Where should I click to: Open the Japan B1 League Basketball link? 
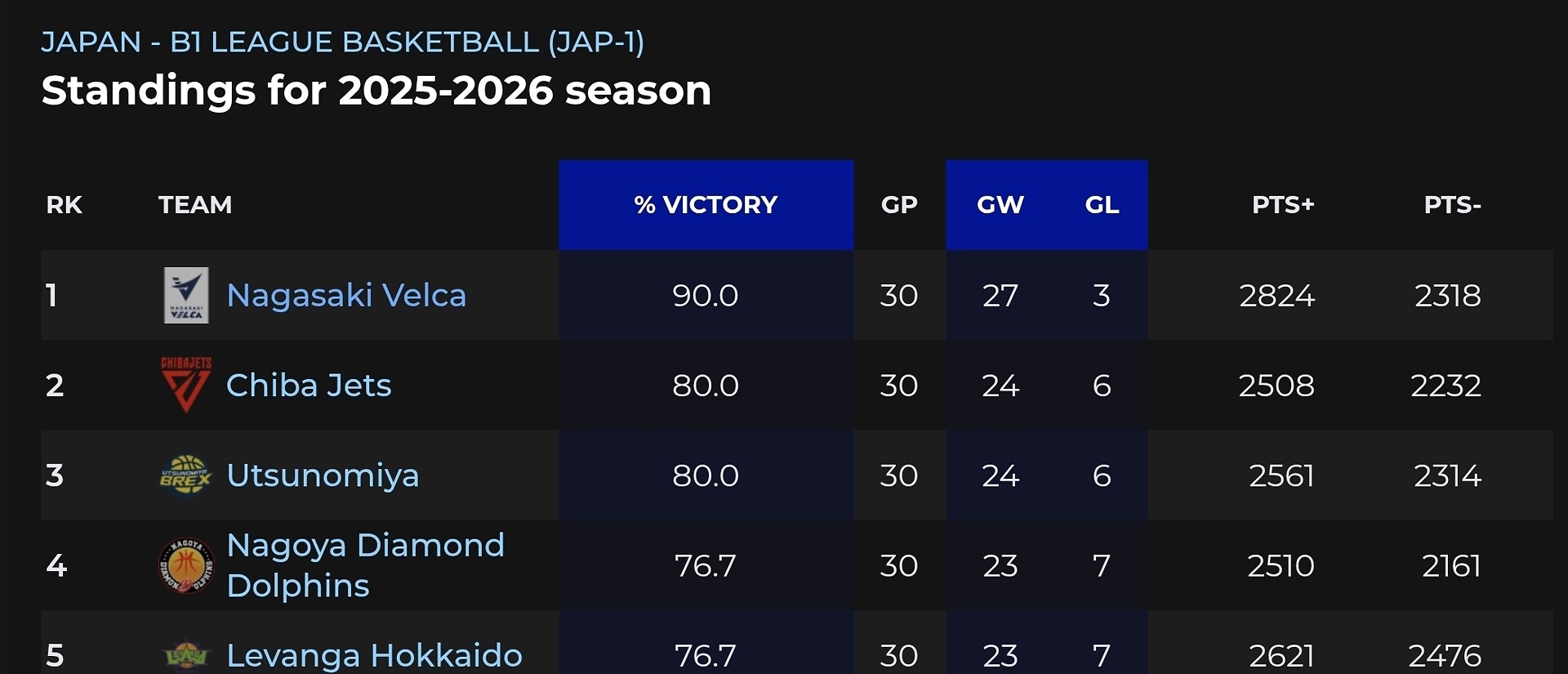tap(343, 42)
